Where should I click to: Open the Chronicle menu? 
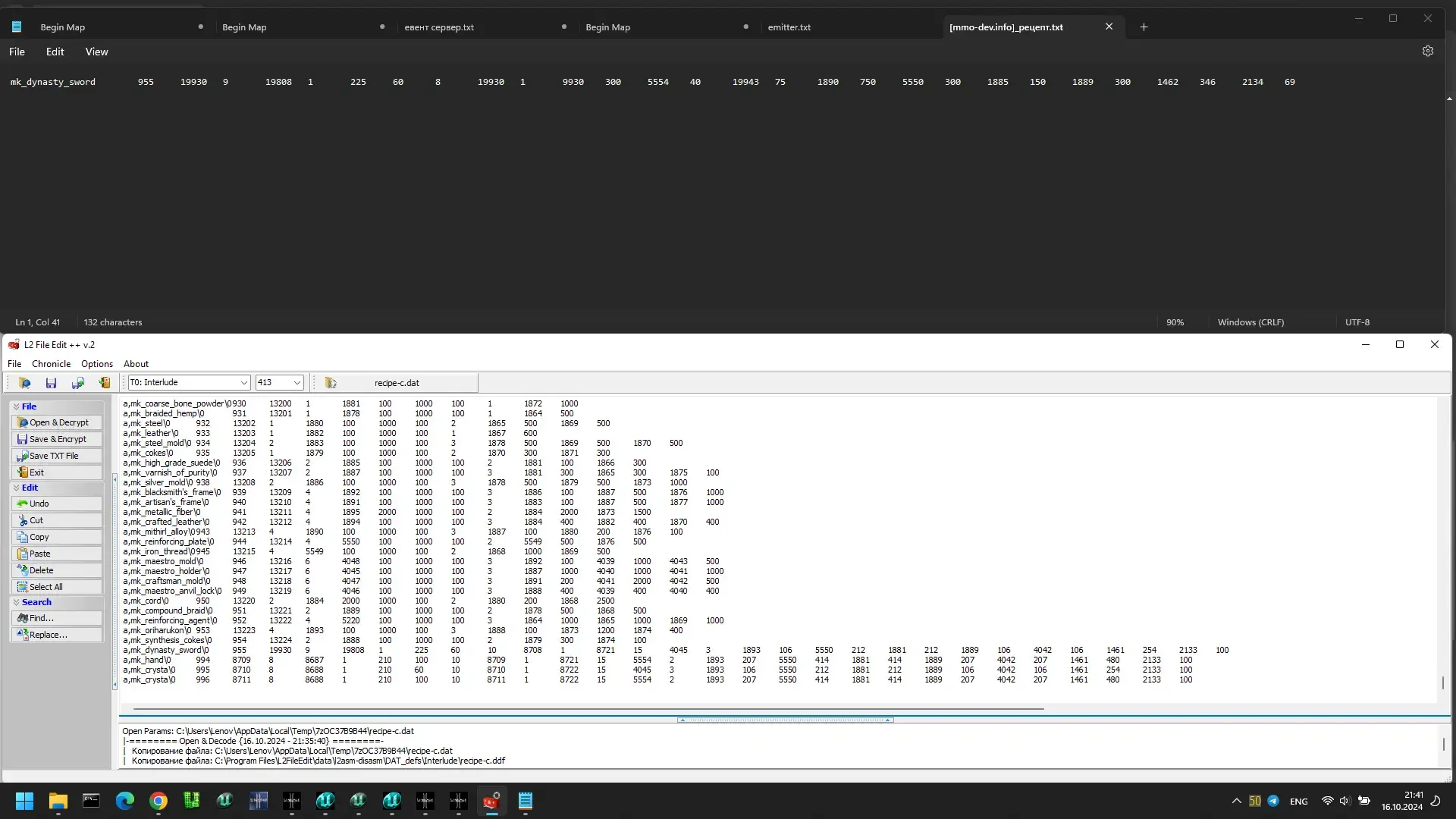51,364
